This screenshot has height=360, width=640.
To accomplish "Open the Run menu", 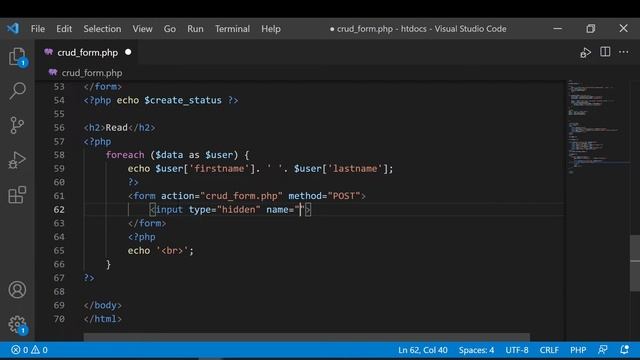I will pos(195,29).
